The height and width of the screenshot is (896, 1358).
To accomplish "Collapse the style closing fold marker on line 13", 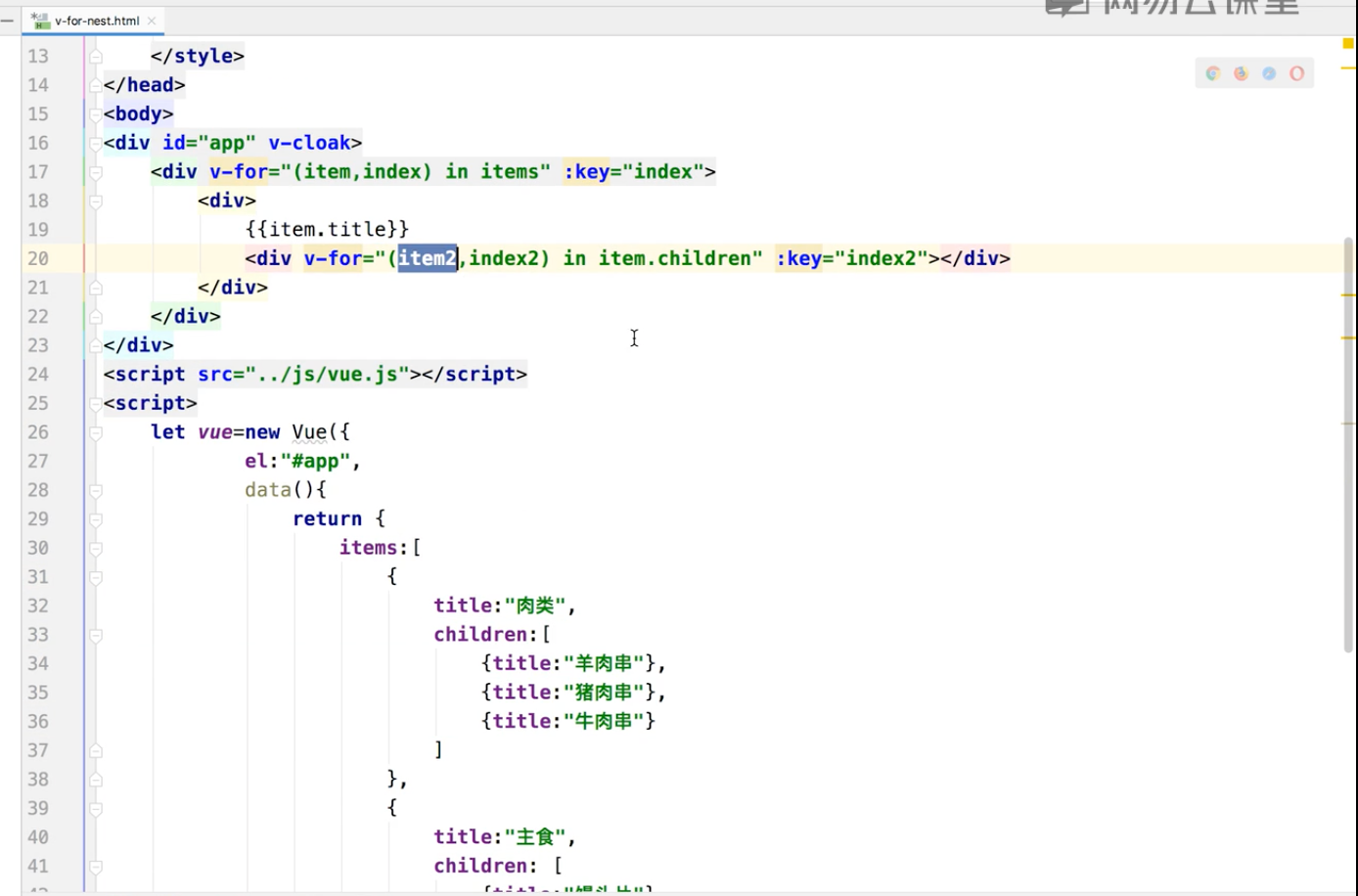I will [x=96, y=56].
